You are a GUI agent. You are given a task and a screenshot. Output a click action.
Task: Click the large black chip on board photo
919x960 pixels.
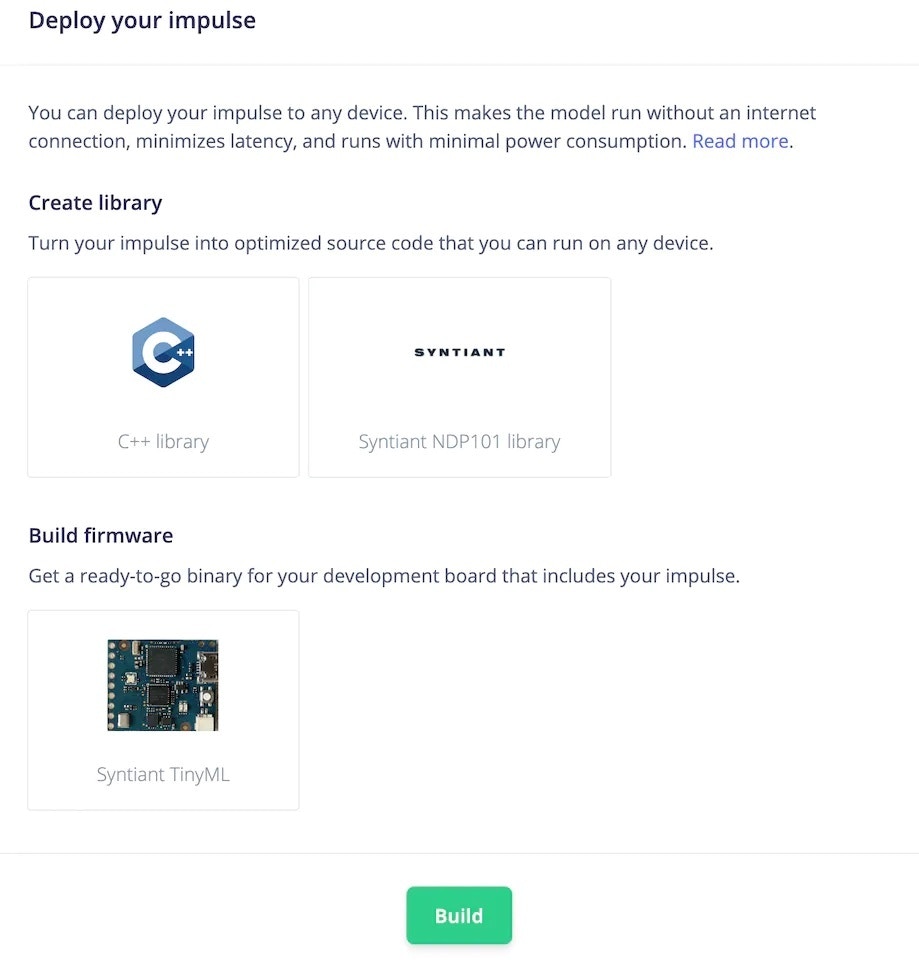coord(162,662)
